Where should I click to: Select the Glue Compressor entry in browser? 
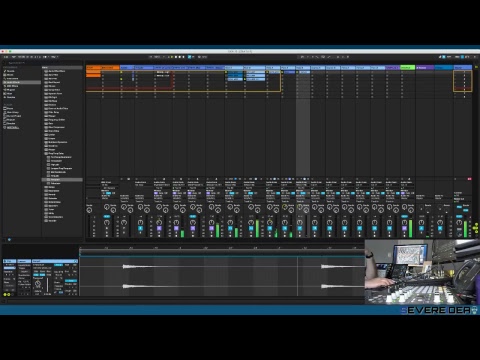point(56,127)
